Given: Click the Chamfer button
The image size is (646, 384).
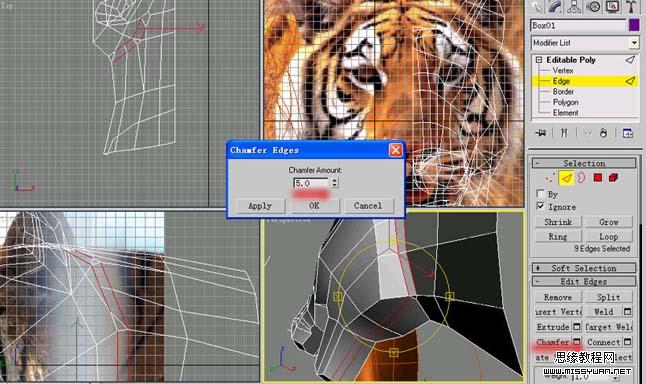Looking at the screenshot, I should coord(553,342).
